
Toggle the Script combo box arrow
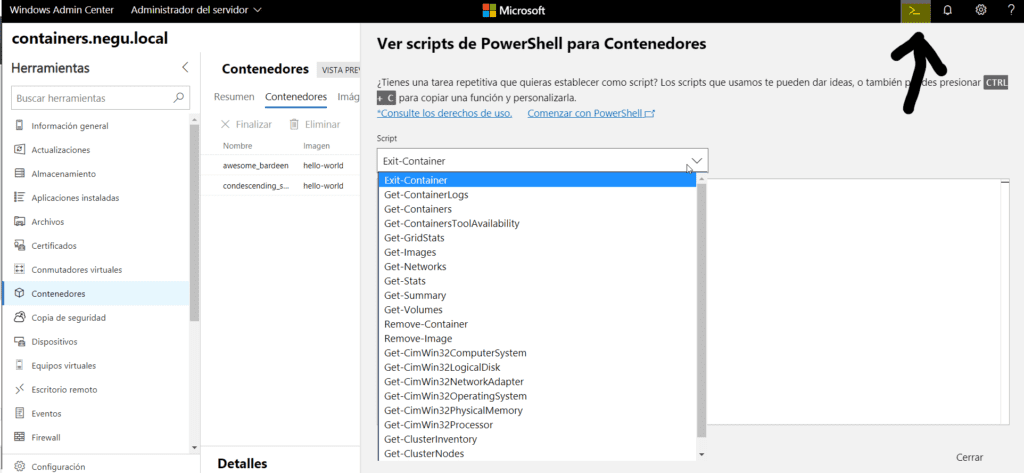pos(697,160)
